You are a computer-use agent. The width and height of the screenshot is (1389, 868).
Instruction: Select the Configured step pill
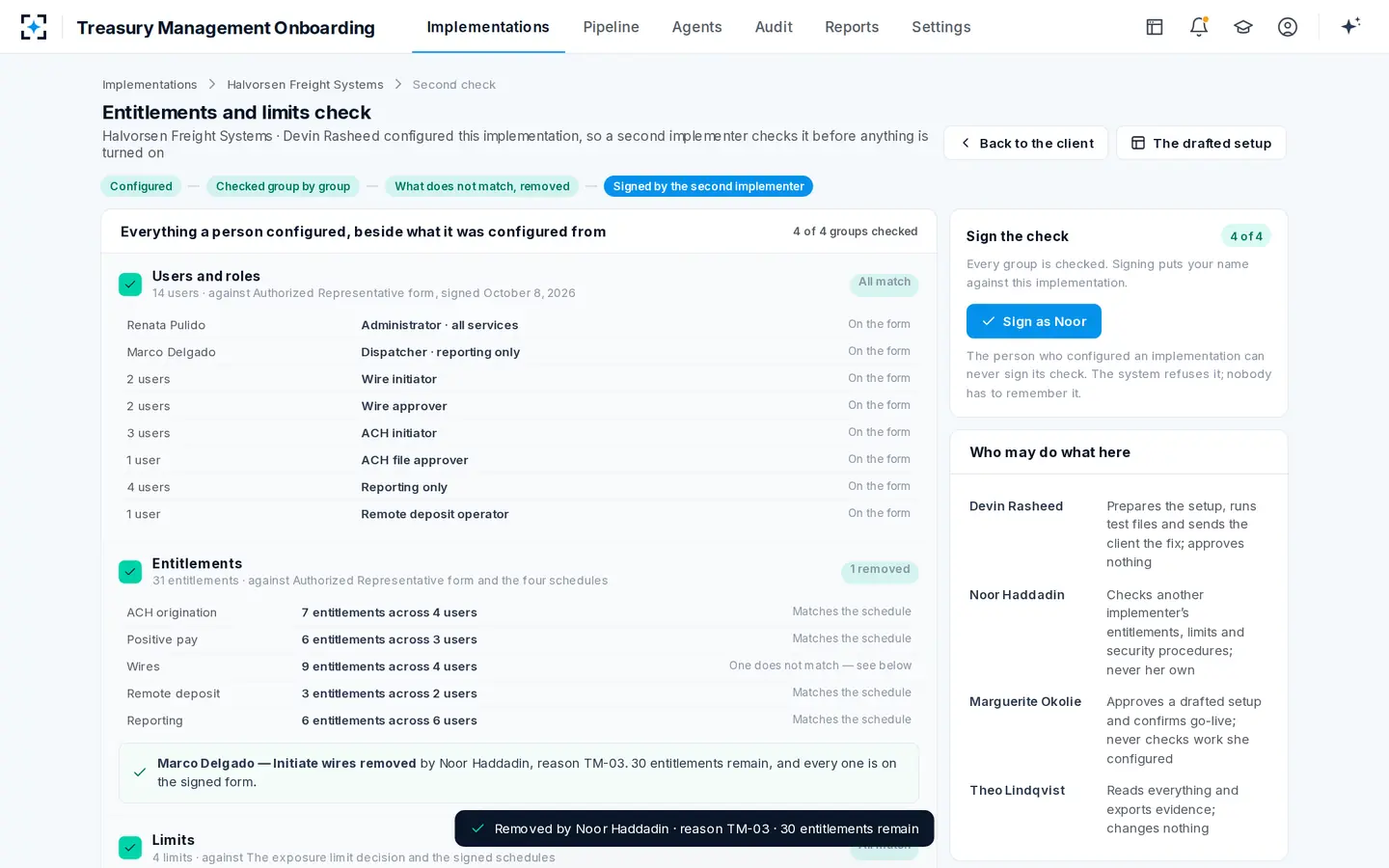tap(141, 186)
